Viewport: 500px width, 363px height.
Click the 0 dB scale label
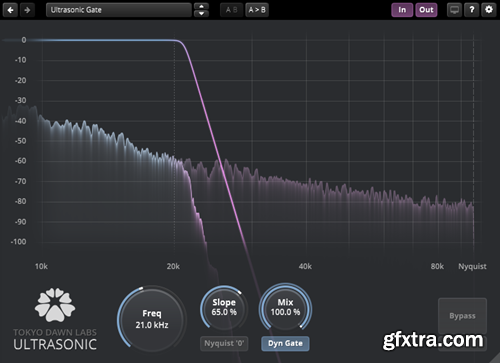click(24, 40)
